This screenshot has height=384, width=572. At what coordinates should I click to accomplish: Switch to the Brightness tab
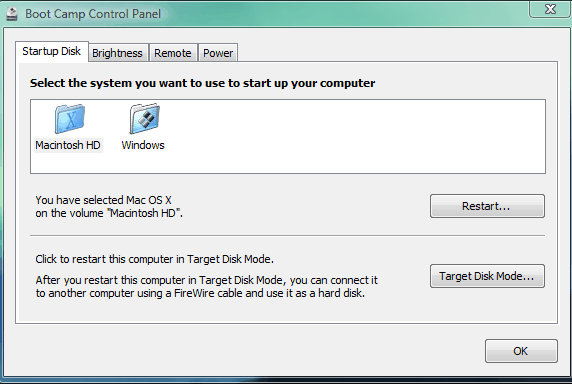click(x=117, y=53)
